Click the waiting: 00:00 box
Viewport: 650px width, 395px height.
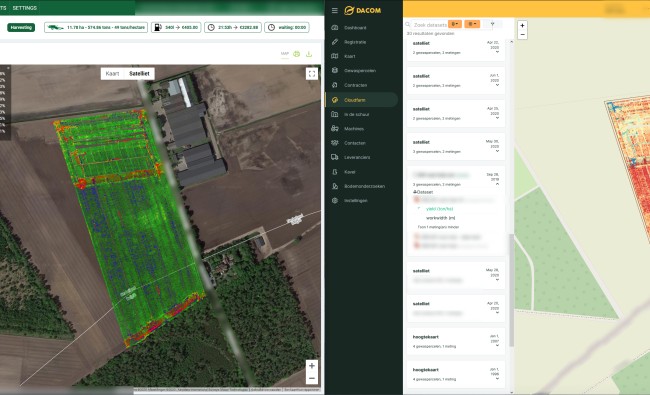[x=287, y=27]
